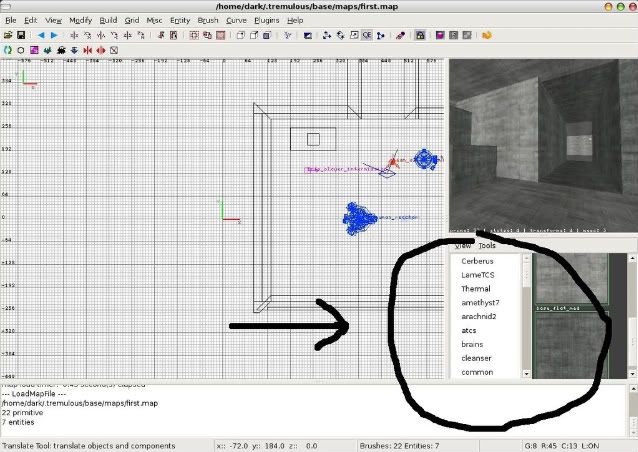Click the texture folder list down arrow
638x452 pixels.
527,373
